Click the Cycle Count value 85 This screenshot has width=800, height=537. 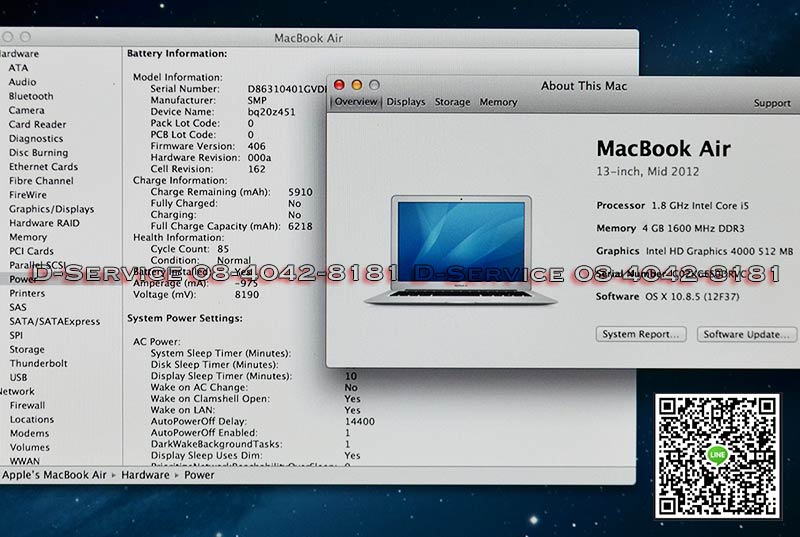coord(223,249)
